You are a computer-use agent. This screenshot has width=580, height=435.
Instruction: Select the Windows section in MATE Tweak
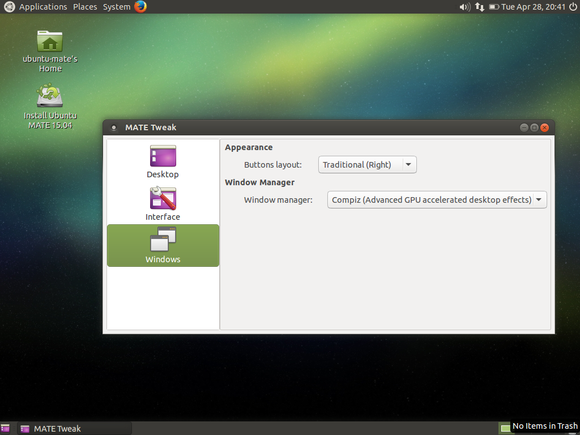(x=163, y=245)
